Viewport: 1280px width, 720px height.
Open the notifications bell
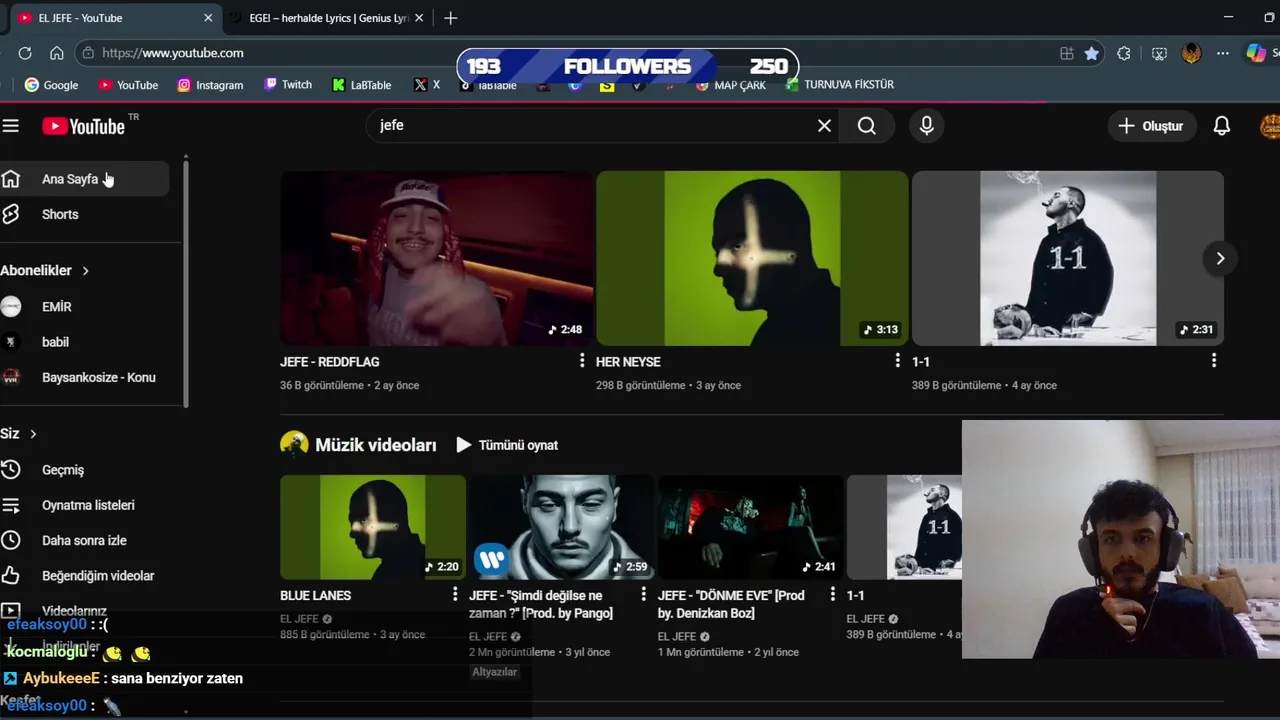1221,126
